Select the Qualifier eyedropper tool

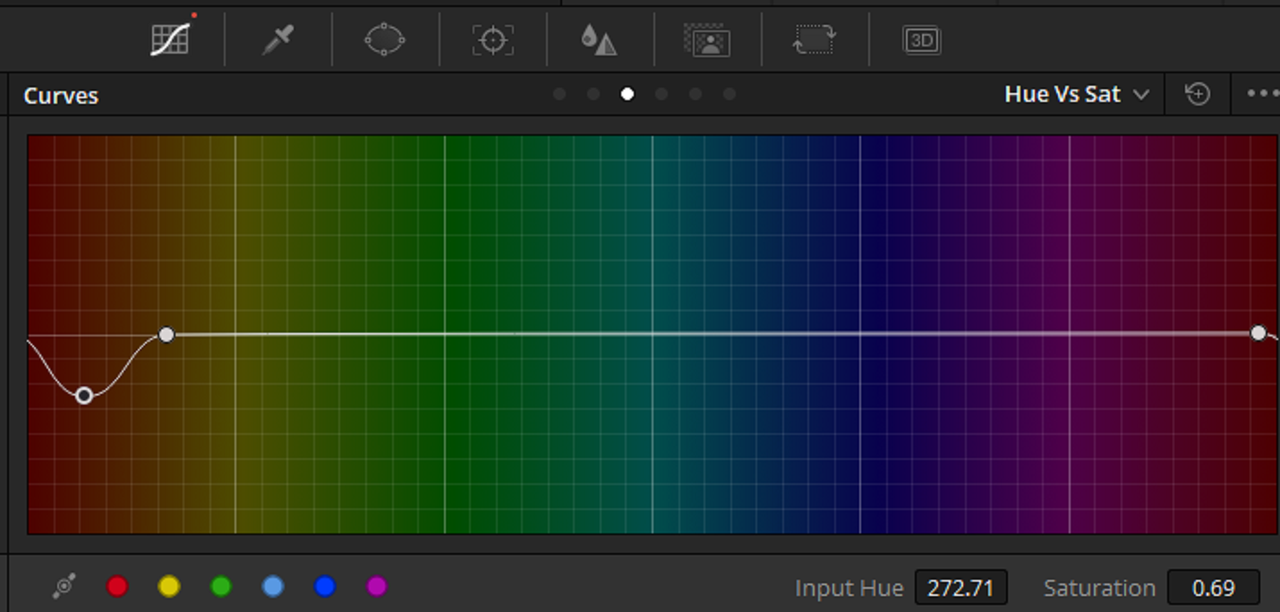tap(277, 40)
